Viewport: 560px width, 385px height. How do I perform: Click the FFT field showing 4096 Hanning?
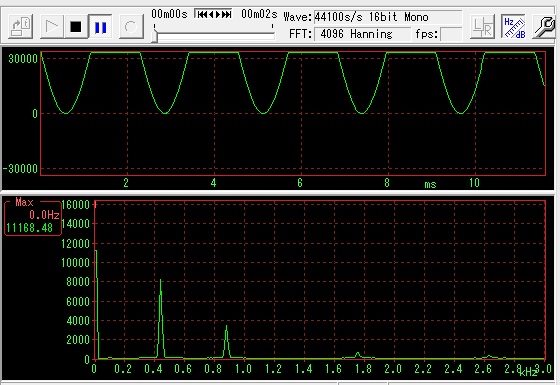point(362,34)
